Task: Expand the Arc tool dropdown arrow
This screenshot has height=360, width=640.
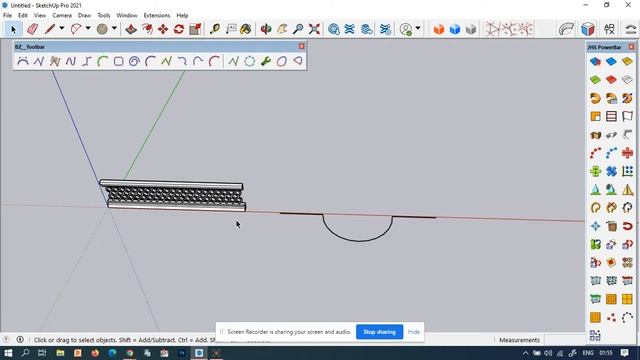Action: coord(88,28)
